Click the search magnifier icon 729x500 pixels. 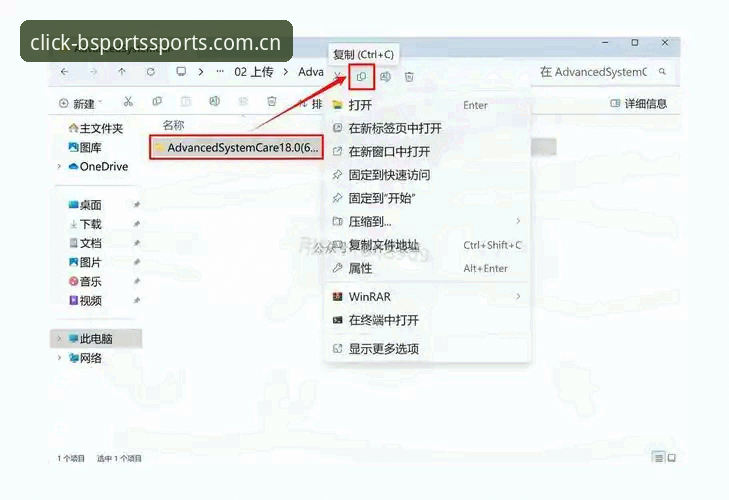coord(662,72)
